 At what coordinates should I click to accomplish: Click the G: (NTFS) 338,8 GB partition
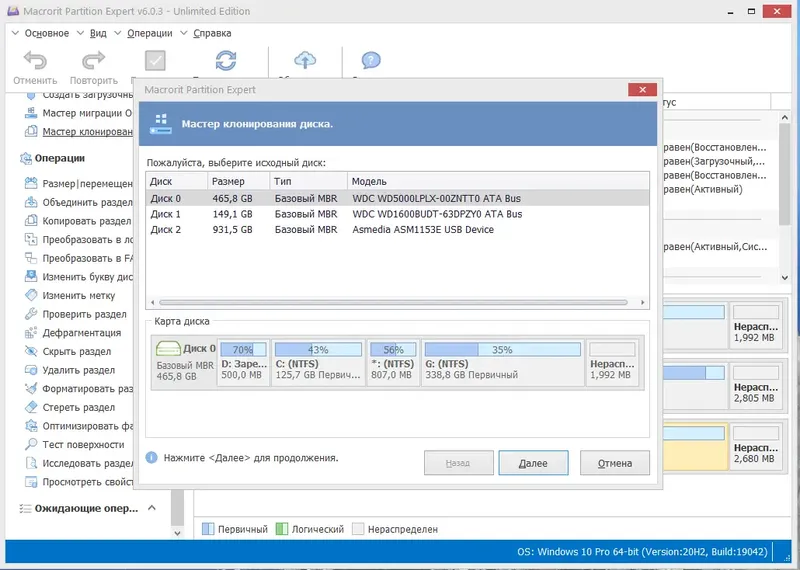(x=503, y=362)
